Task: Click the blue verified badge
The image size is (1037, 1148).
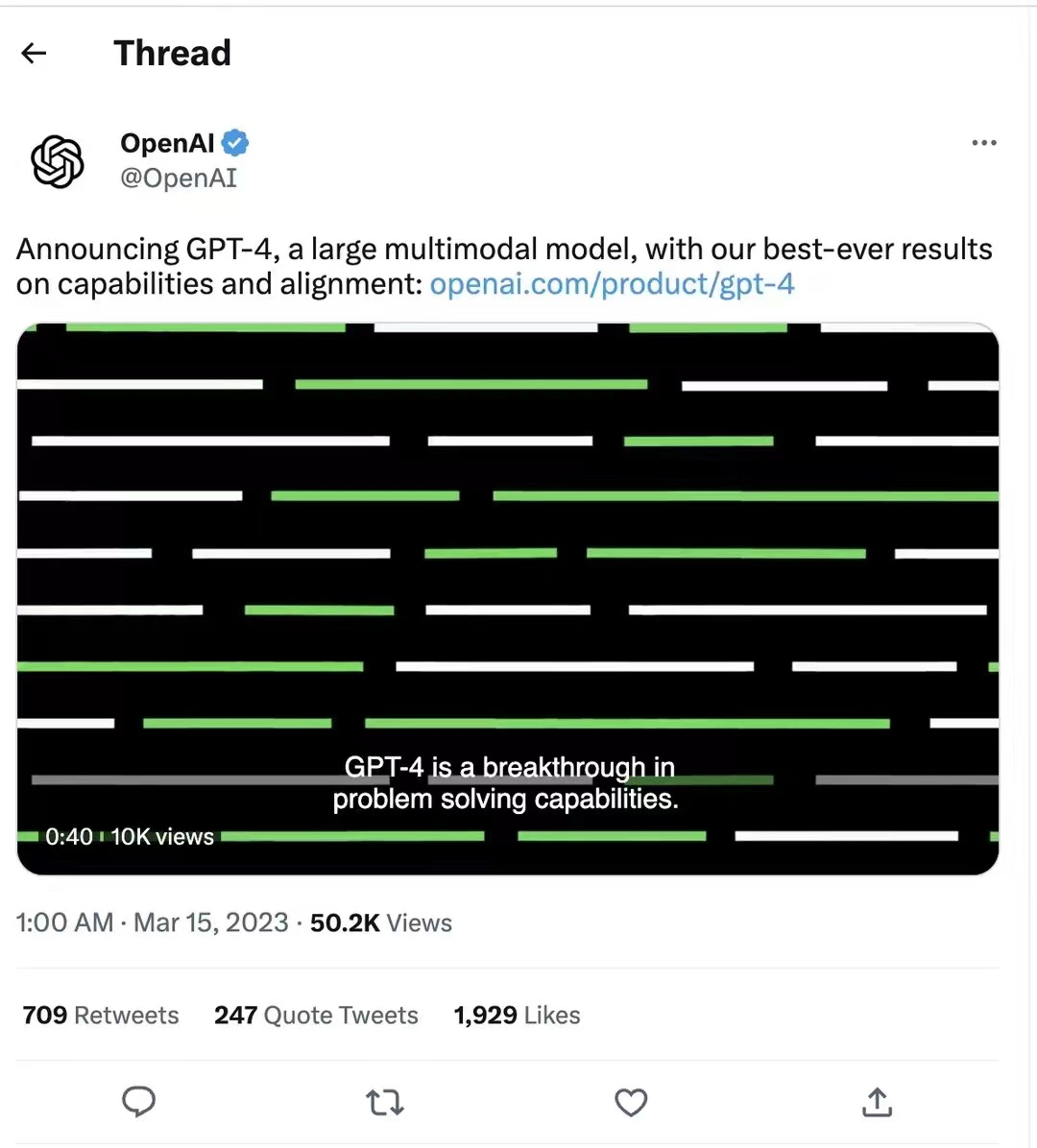Action: click(x=235, y=143)
